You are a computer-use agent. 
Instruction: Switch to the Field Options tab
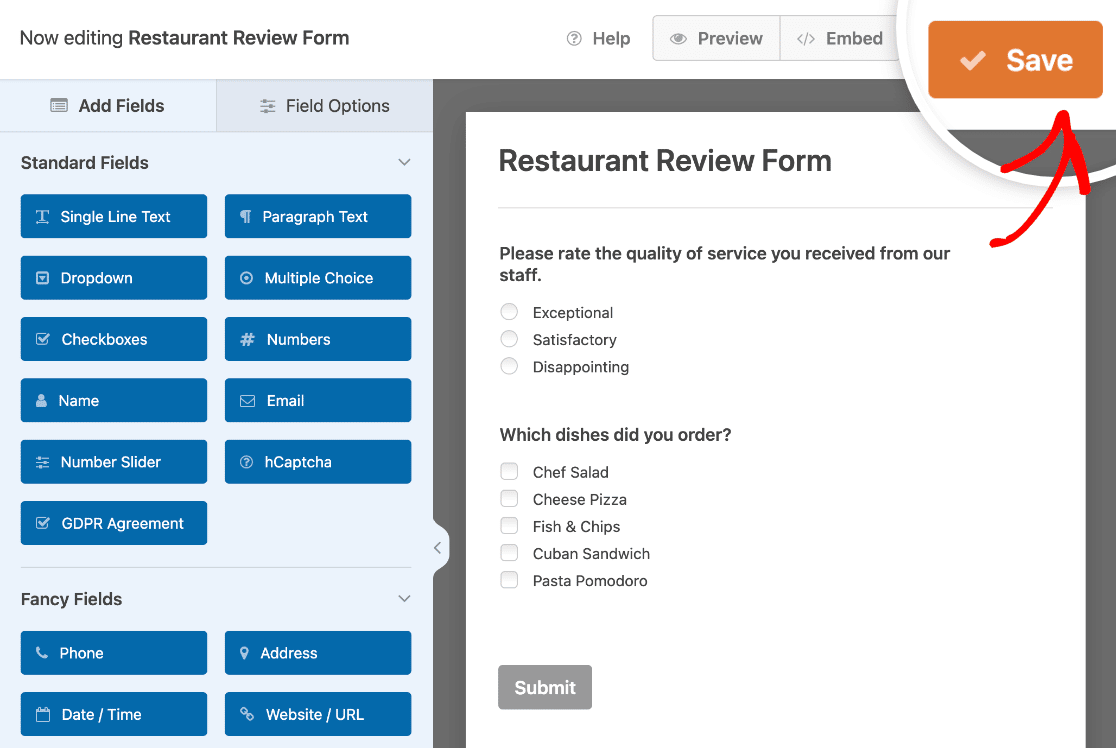point(324,105)
